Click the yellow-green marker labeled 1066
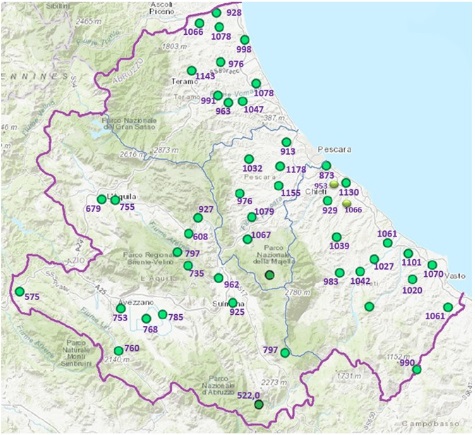 click(x=347, y=203)
